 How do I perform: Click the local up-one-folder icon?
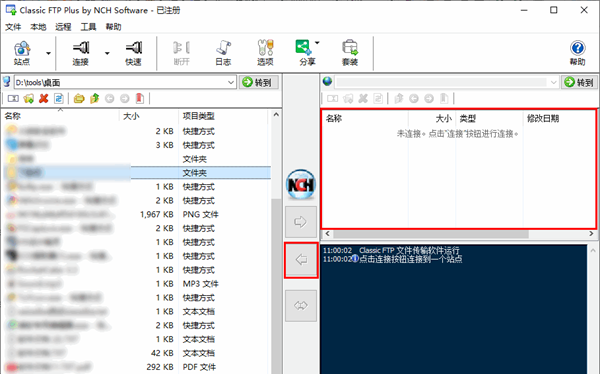(95, 99)
